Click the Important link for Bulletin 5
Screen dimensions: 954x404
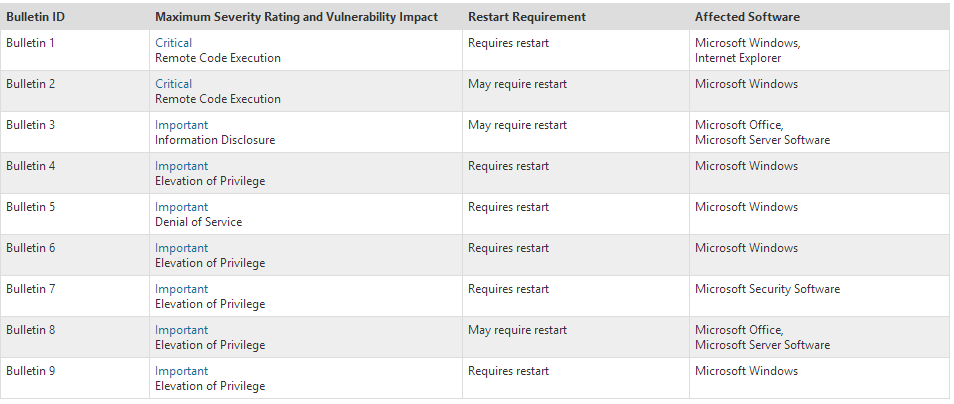181,207
